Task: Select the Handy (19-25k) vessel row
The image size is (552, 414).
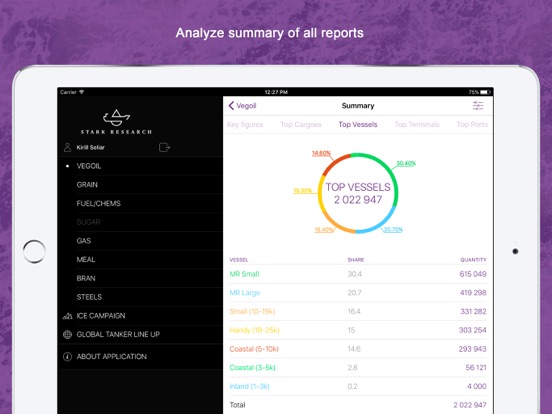Action: tap(358, 330)
